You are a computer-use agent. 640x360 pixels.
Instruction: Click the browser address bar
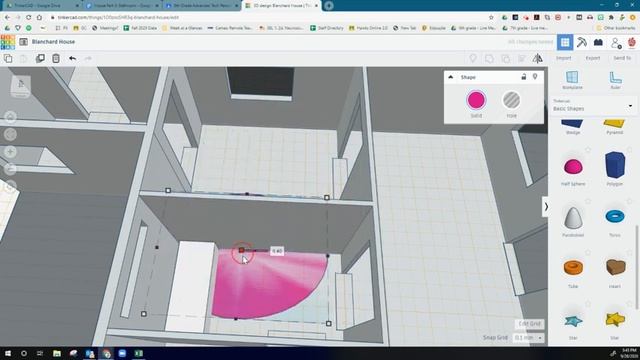pos(269,18)
